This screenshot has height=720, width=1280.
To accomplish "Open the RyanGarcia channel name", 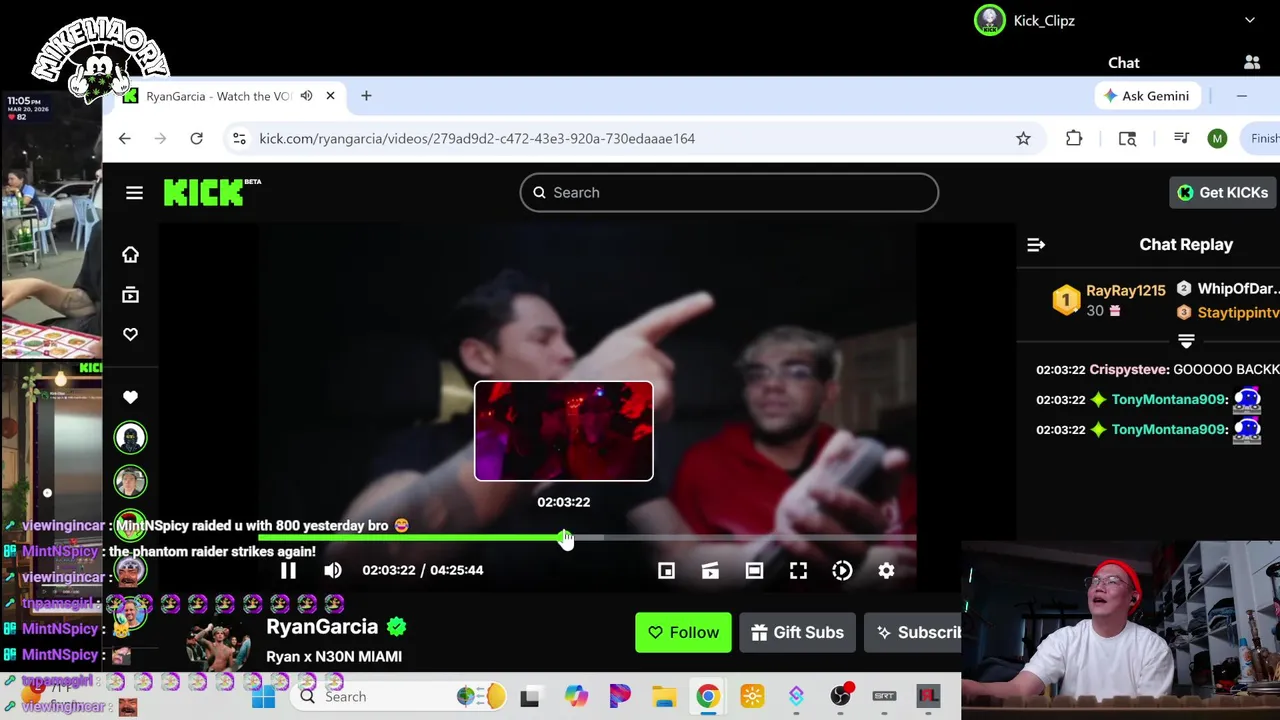I will tap(322, 627).
